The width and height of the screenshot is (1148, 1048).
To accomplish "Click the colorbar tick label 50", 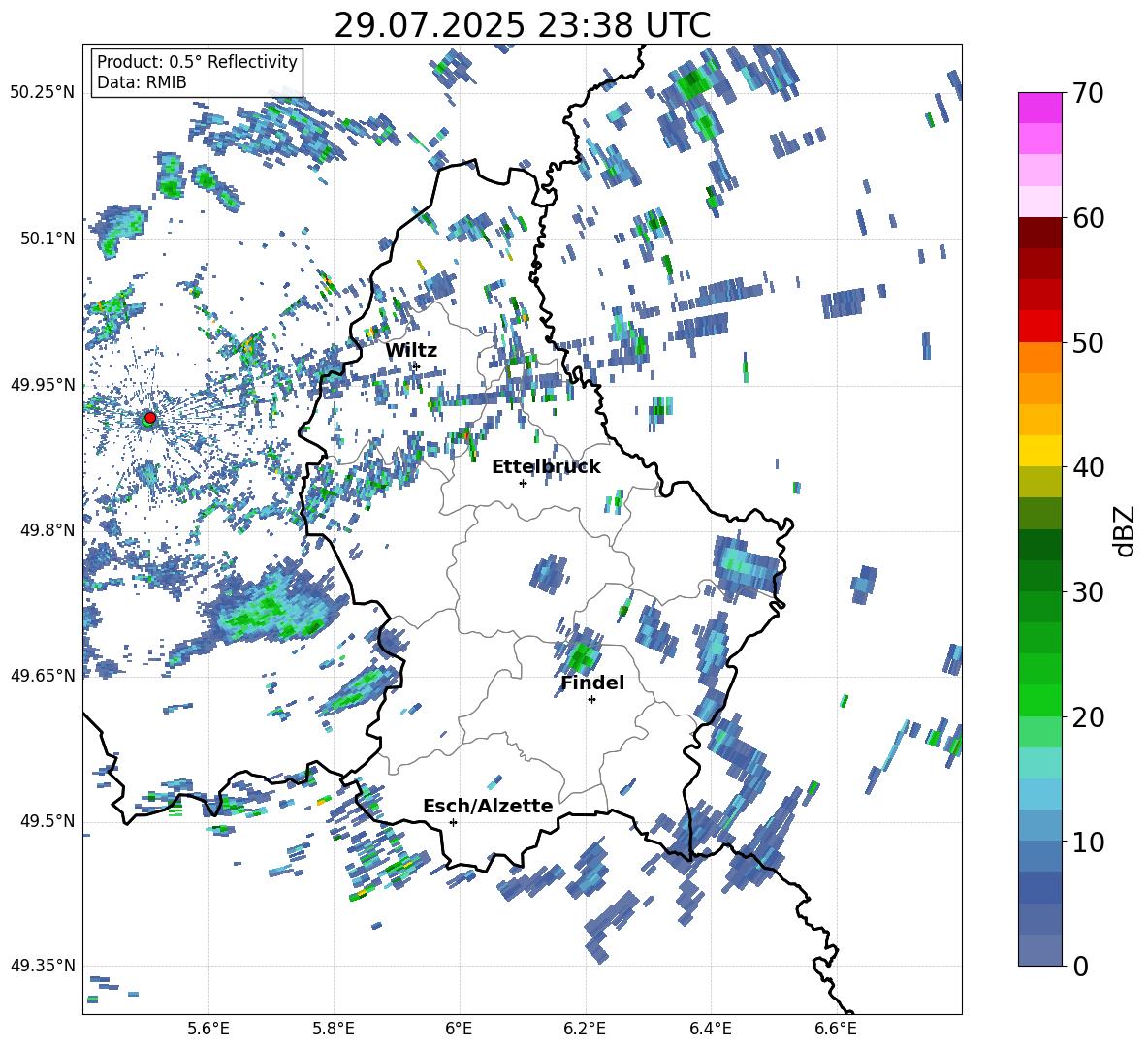I will (1088, 342).
